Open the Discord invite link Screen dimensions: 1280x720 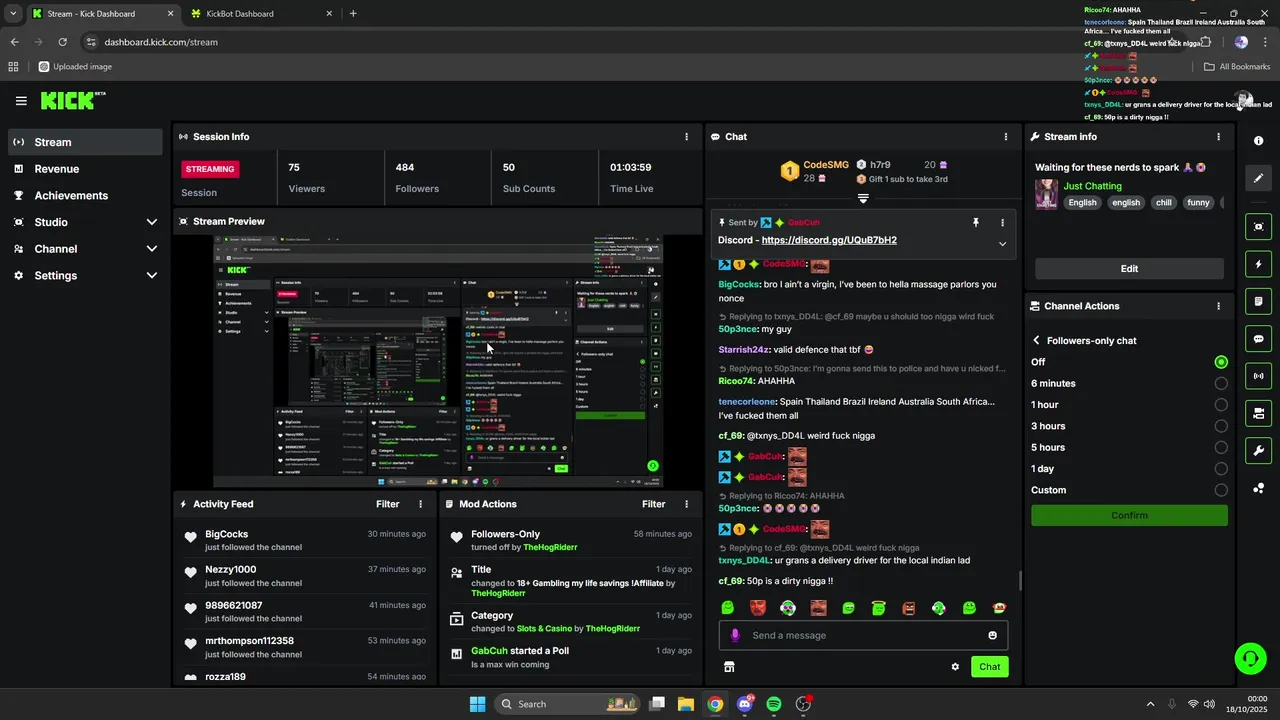(x=829, y=240)
